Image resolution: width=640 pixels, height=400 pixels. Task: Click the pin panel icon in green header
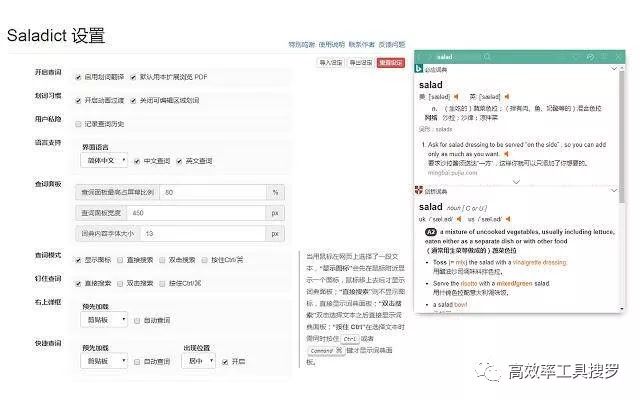coord(604,57)
